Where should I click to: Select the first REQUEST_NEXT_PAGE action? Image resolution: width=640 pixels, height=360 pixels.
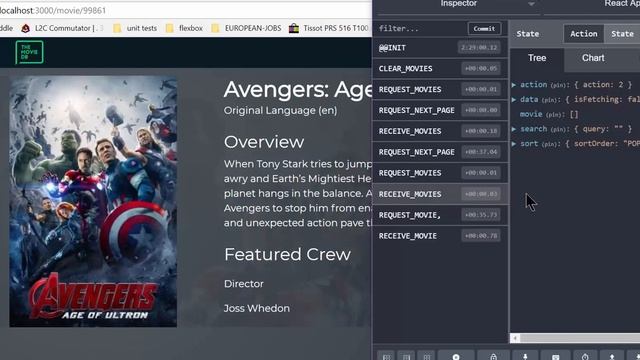440,110
